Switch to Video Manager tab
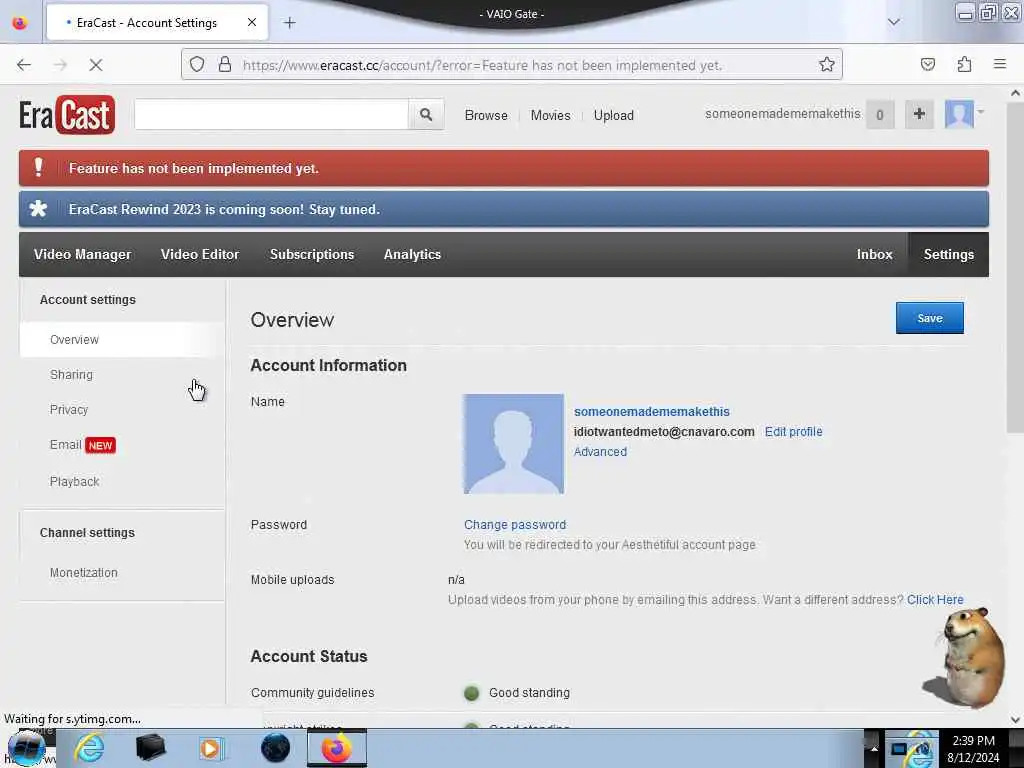 coord(82,255)
